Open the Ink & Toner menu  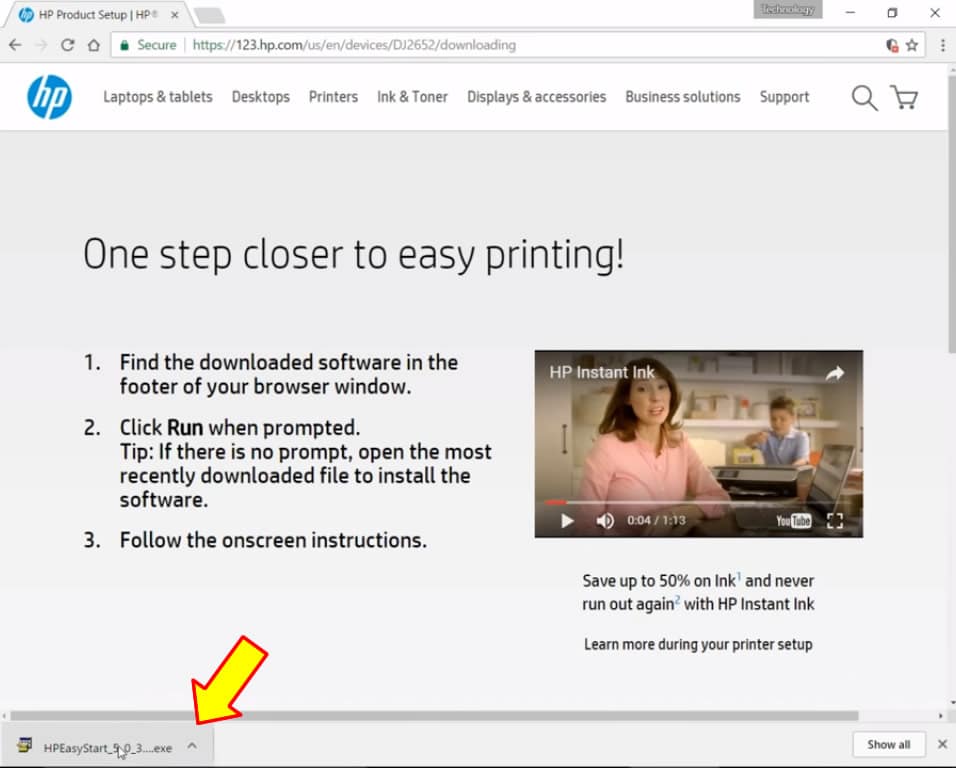click(x=412, y=97)
